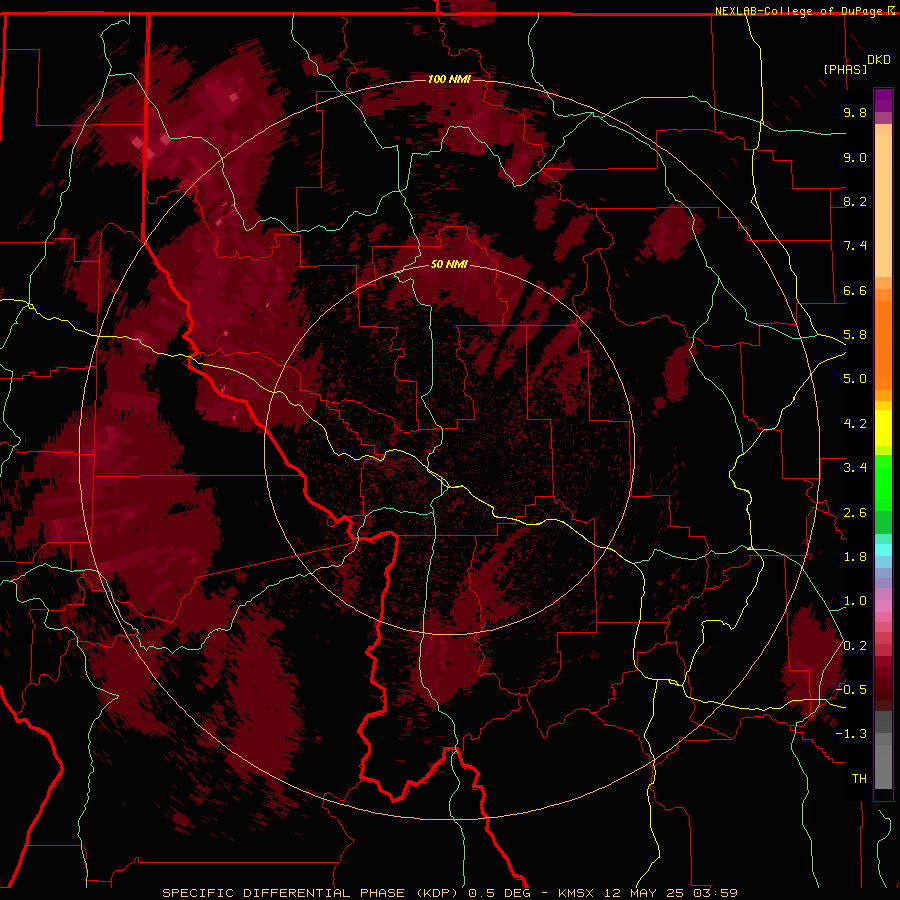Click the -1.3 value on the color scale
This screenshot has height=900, width=900.
[851, 734]
